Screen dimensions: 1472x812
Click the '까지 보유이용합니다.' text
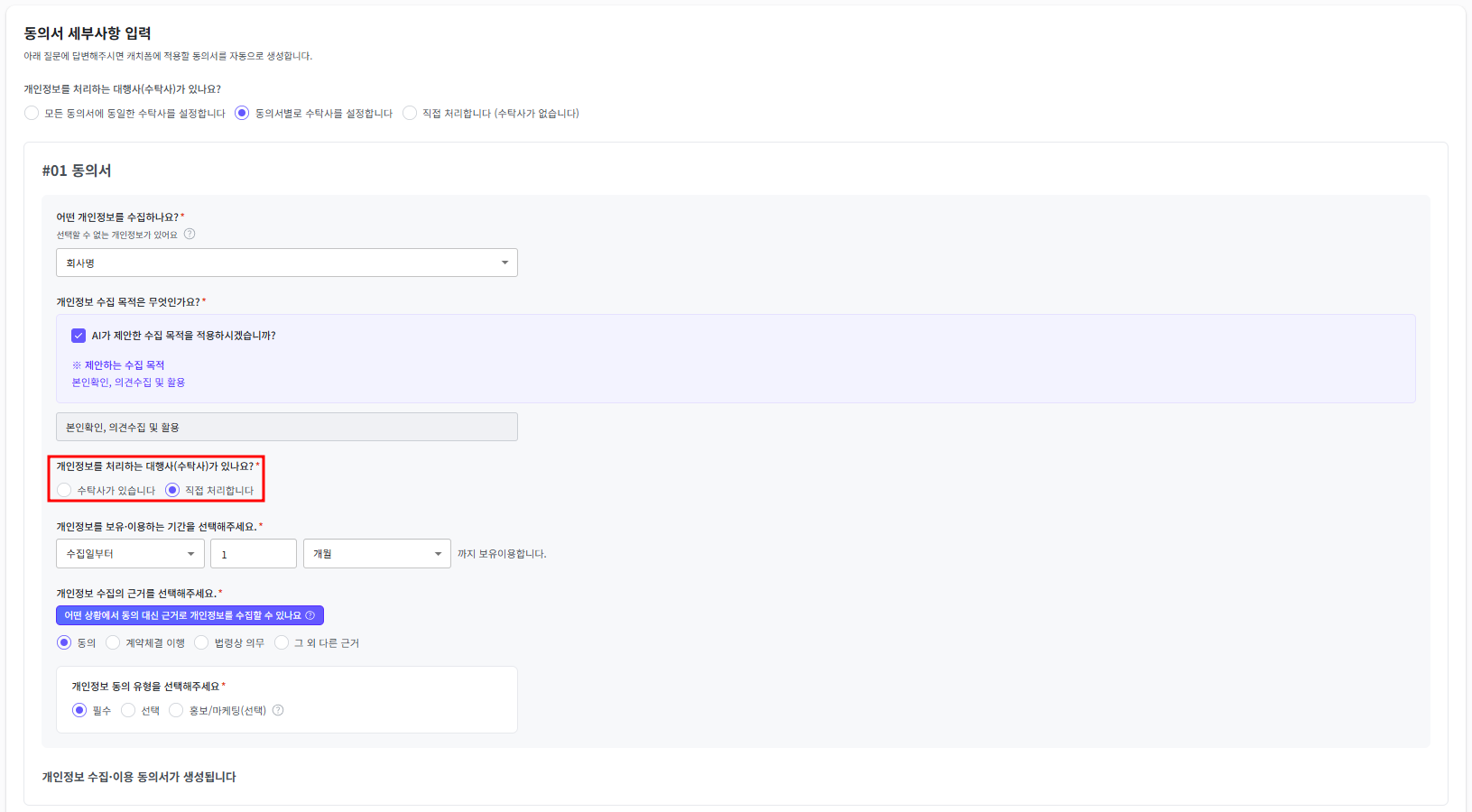coord(502,554)
